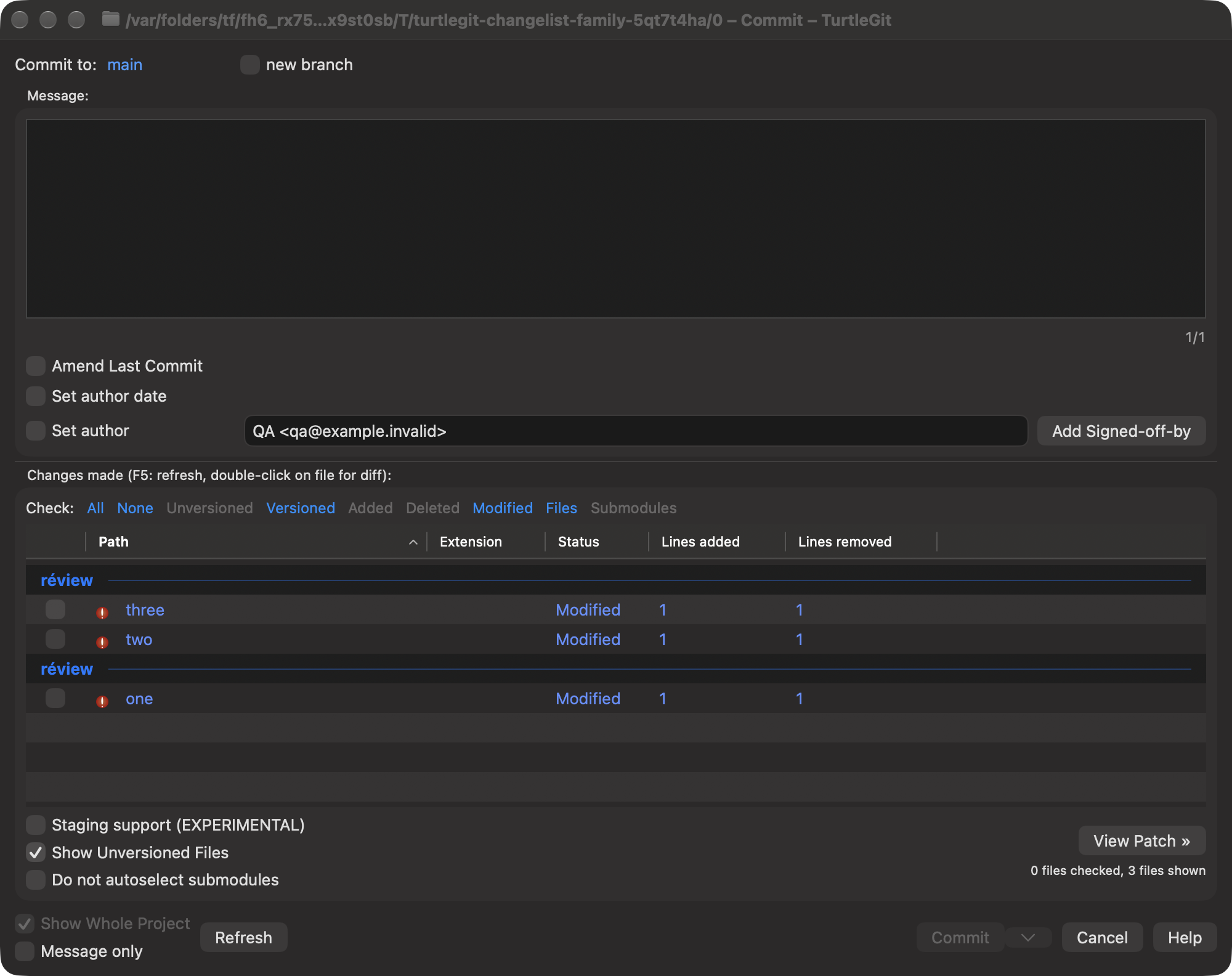Click the modified status icon beside one

(102, 701)
